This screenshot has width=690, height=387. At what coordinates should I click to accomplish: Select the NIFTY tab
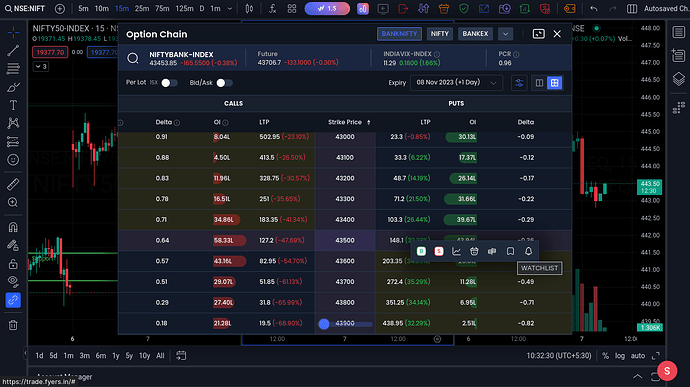click(x=440, y=34)
